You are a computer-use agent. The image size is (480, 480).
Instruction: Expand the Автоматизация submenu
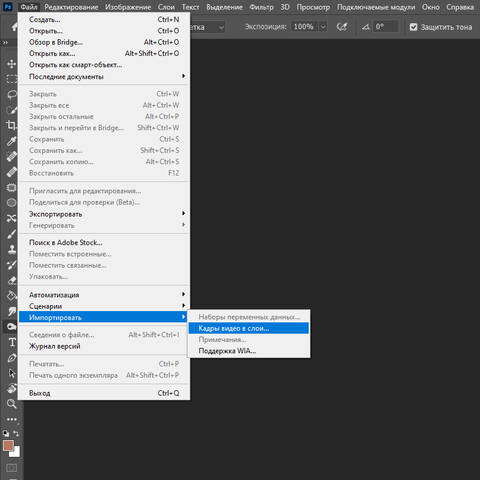[104, 295]
